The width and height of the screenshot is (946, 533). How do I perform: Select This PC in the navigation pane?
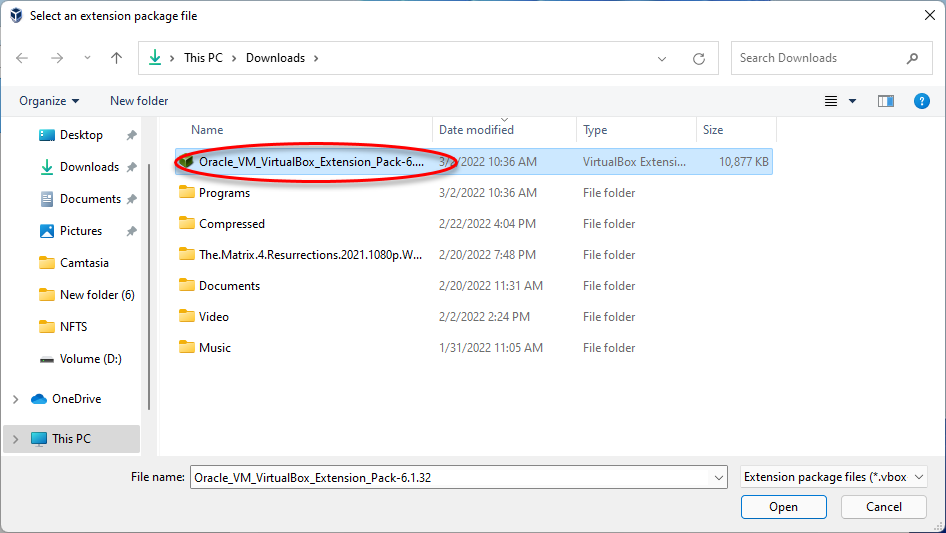71,439
